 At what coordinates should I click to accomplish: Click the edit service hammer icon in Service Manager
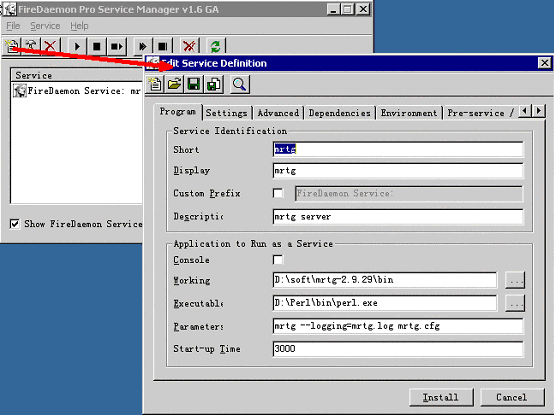pyautogui.click(x=31, y=46)
